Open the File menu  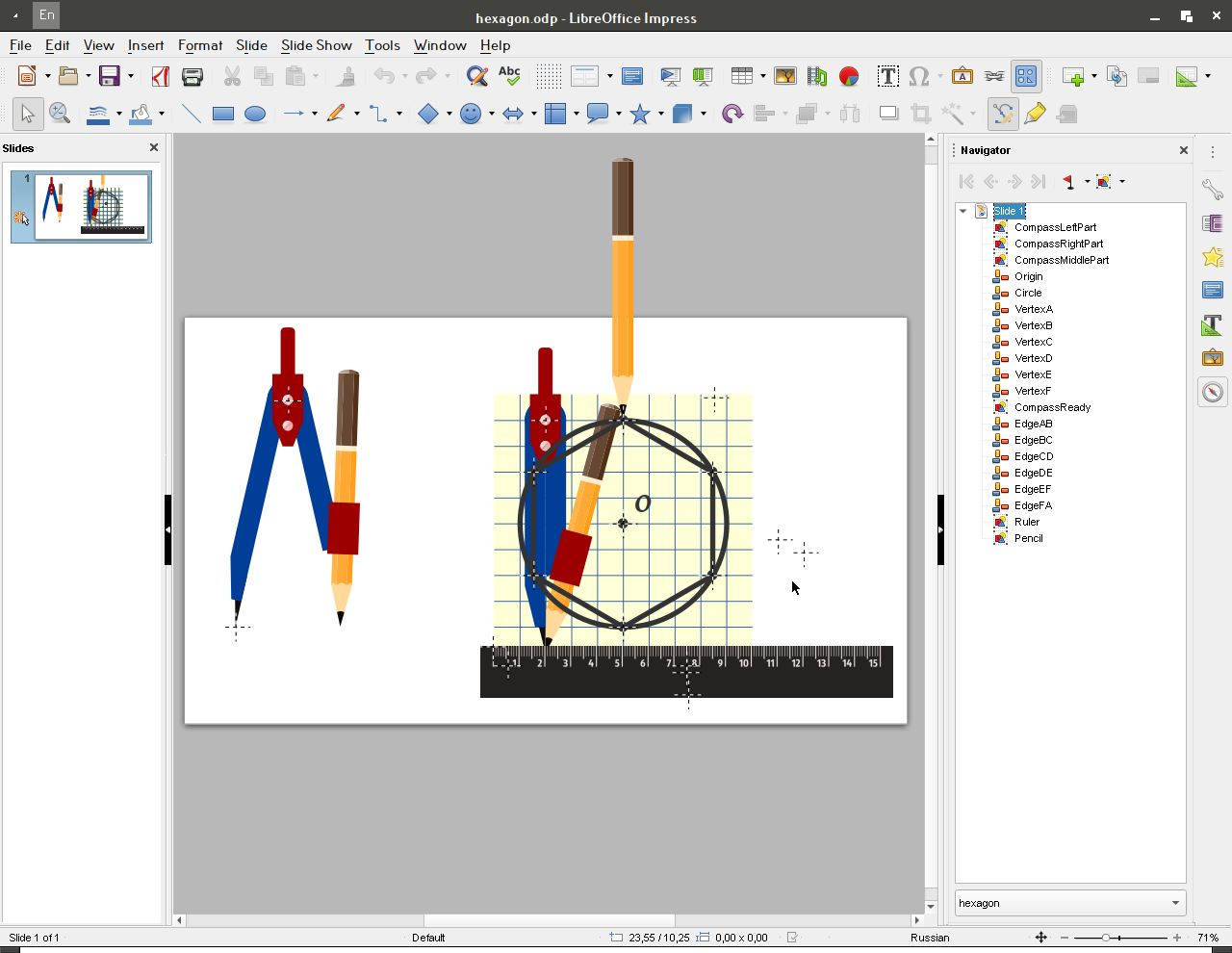pos(20,45)
